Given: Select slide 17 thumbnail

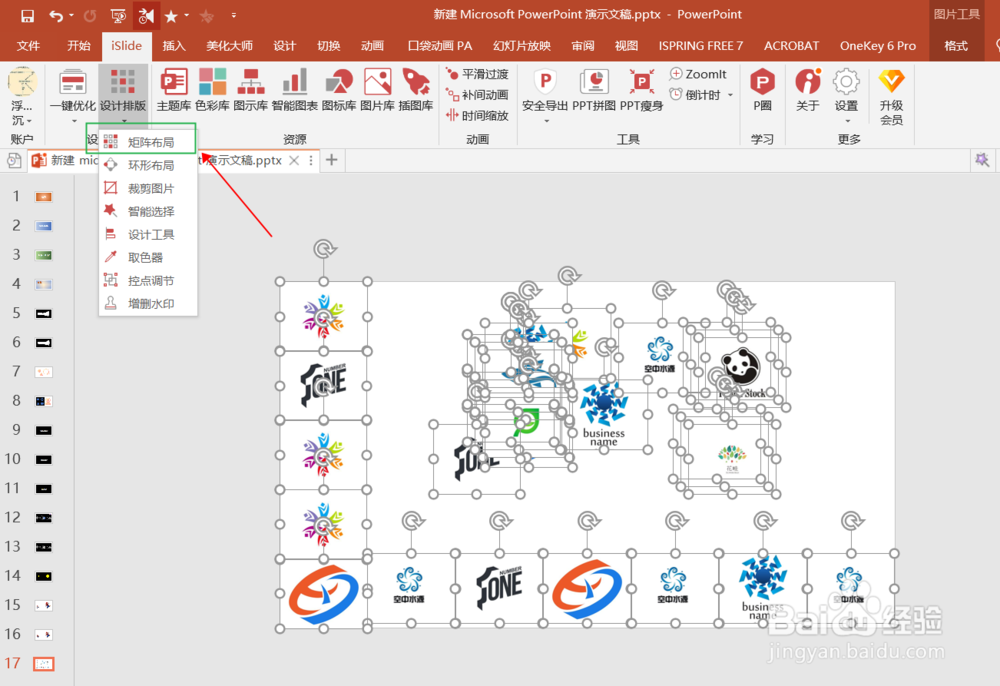Looking at the screenshot, I should point(43,664).
